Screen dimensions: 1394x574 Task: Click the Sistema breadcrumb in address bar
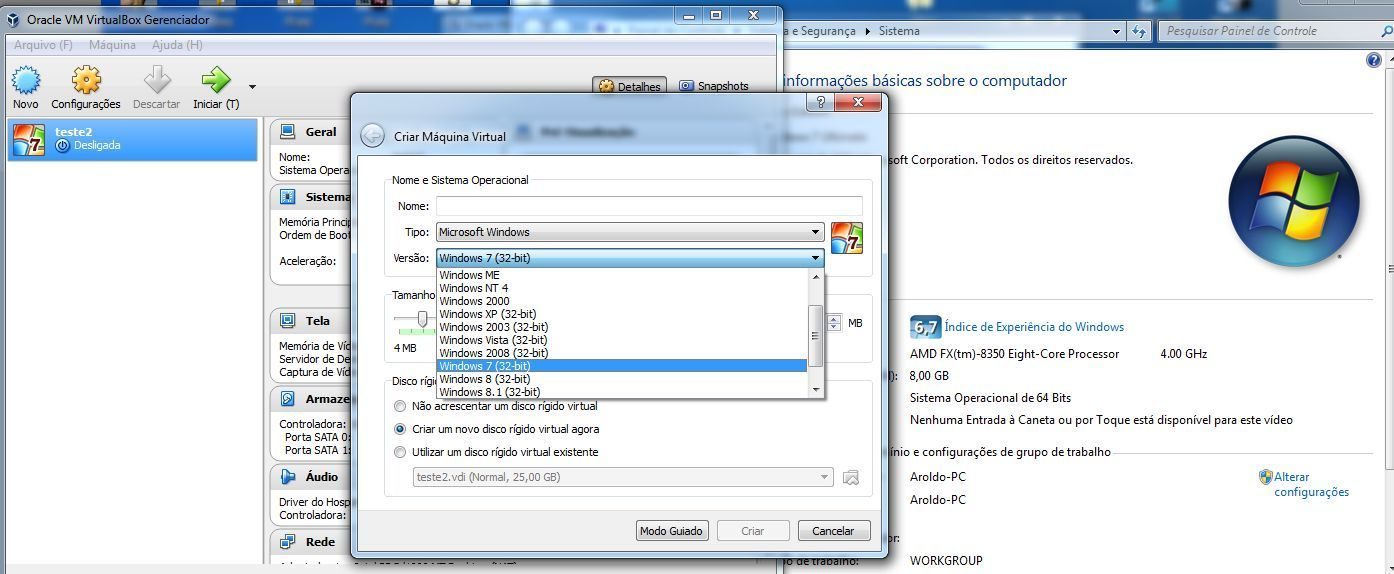899,31
